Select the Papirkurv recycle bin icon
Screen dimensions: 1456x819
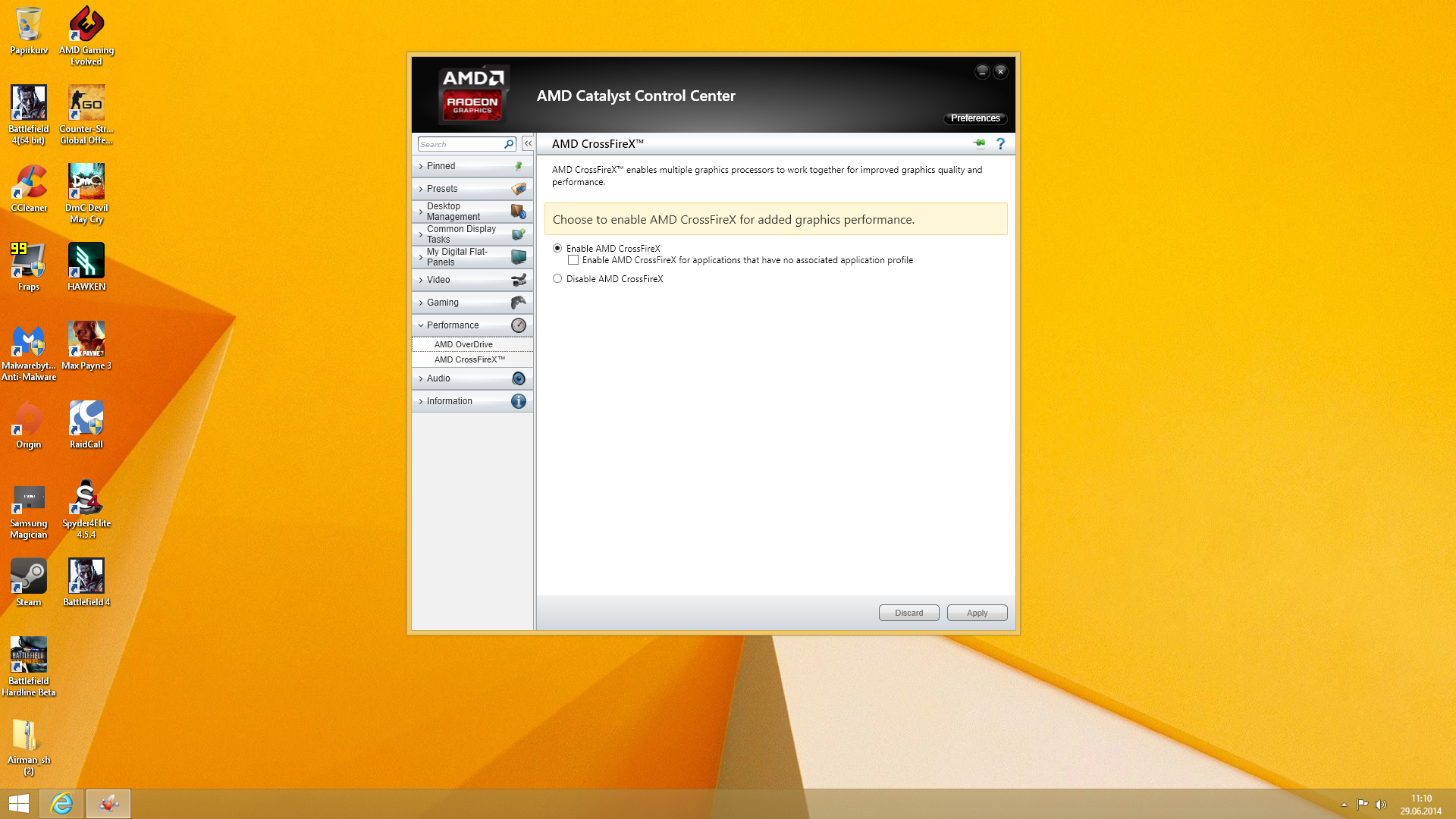29,30
